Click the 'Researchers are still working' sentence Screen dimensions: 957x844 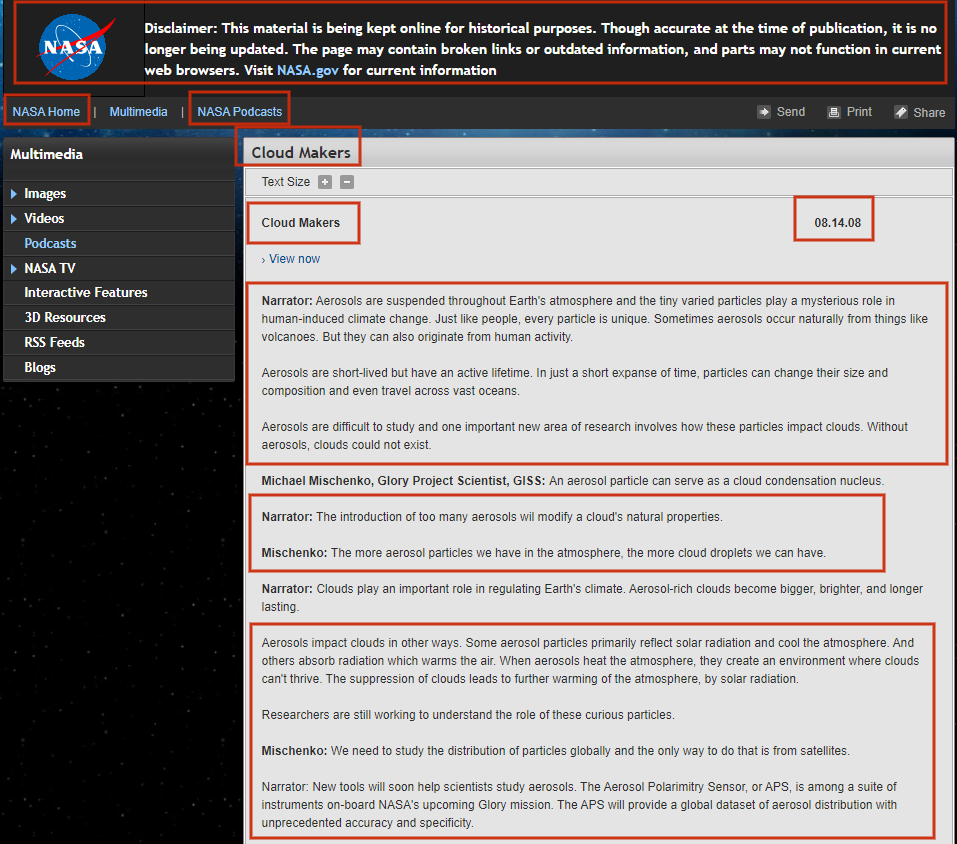tap(468, 715)
